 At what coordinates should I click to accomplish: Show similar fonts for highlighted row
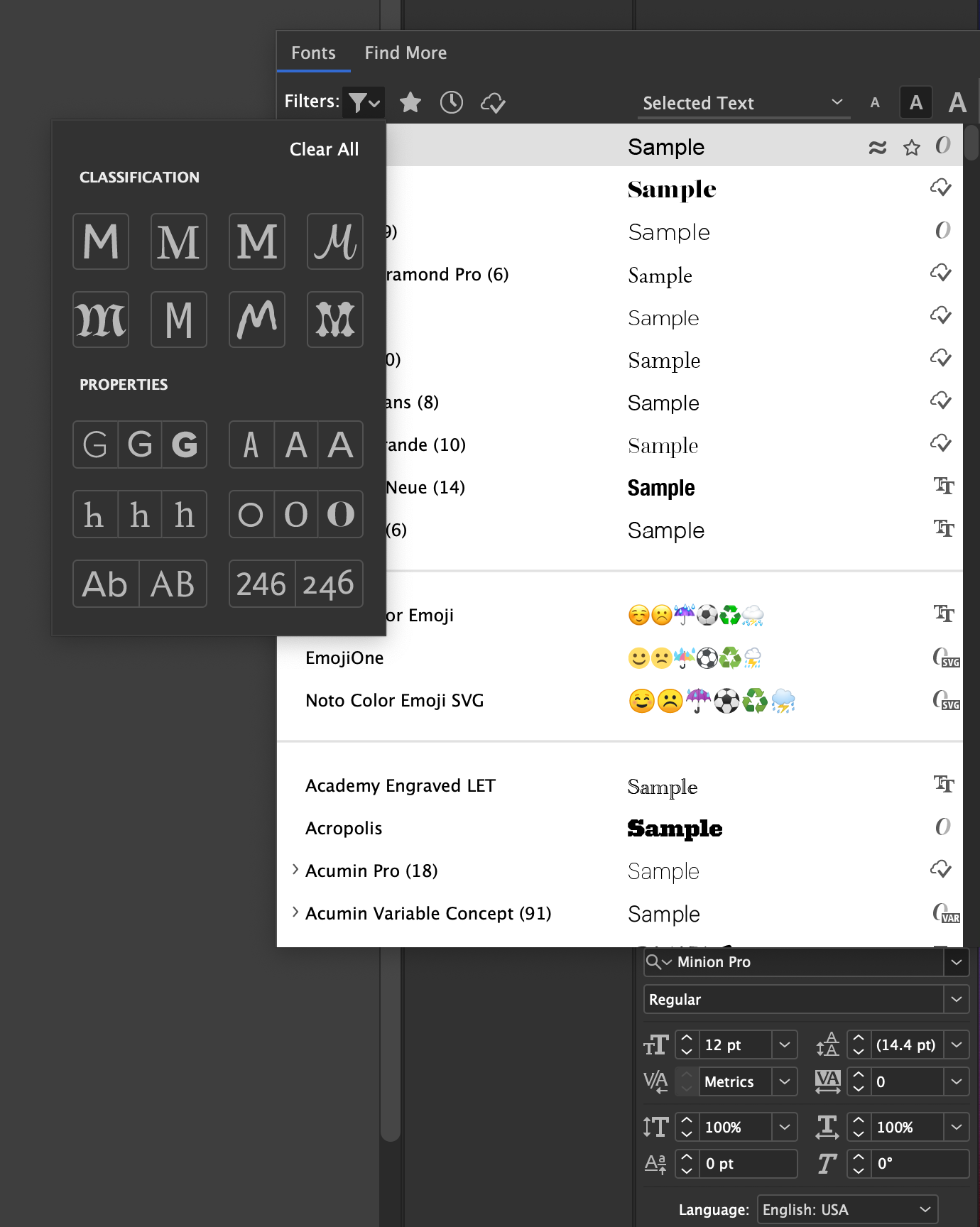click(878, 147)
